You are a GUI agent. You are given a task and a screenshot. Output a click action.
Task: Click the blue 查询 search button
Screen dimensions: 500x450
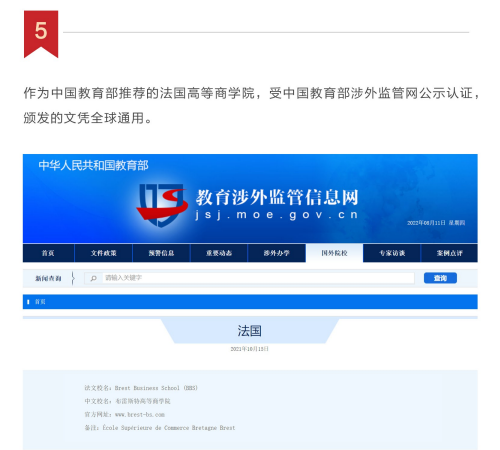pos(440,278)
